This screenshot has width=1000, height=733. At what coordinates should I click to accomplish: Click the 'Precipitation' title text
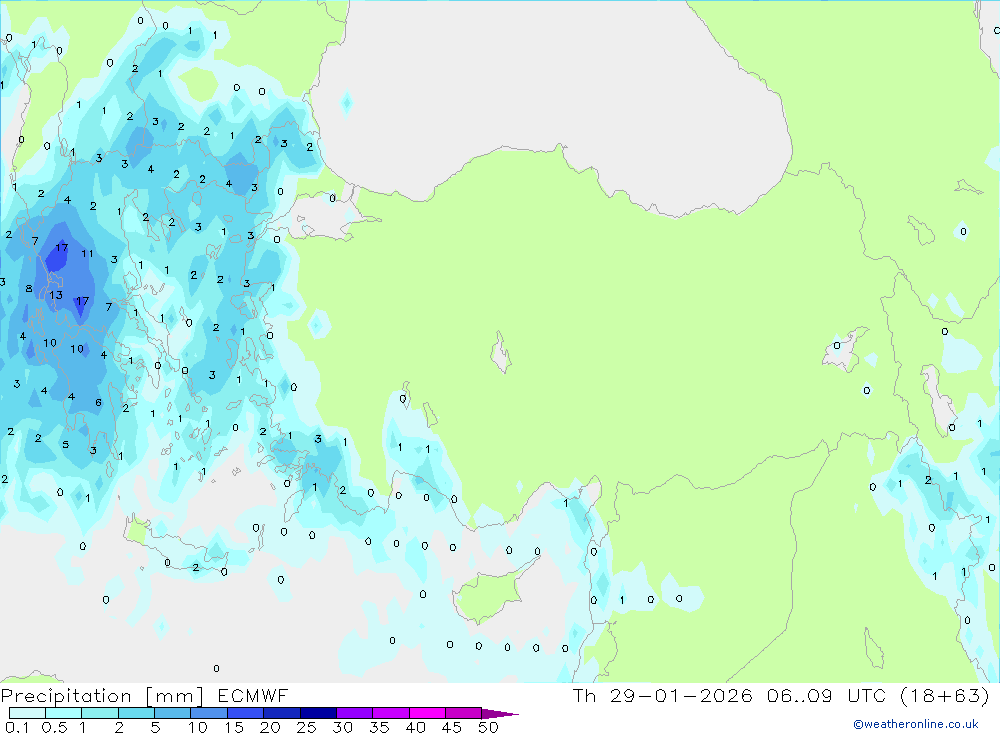66,696
